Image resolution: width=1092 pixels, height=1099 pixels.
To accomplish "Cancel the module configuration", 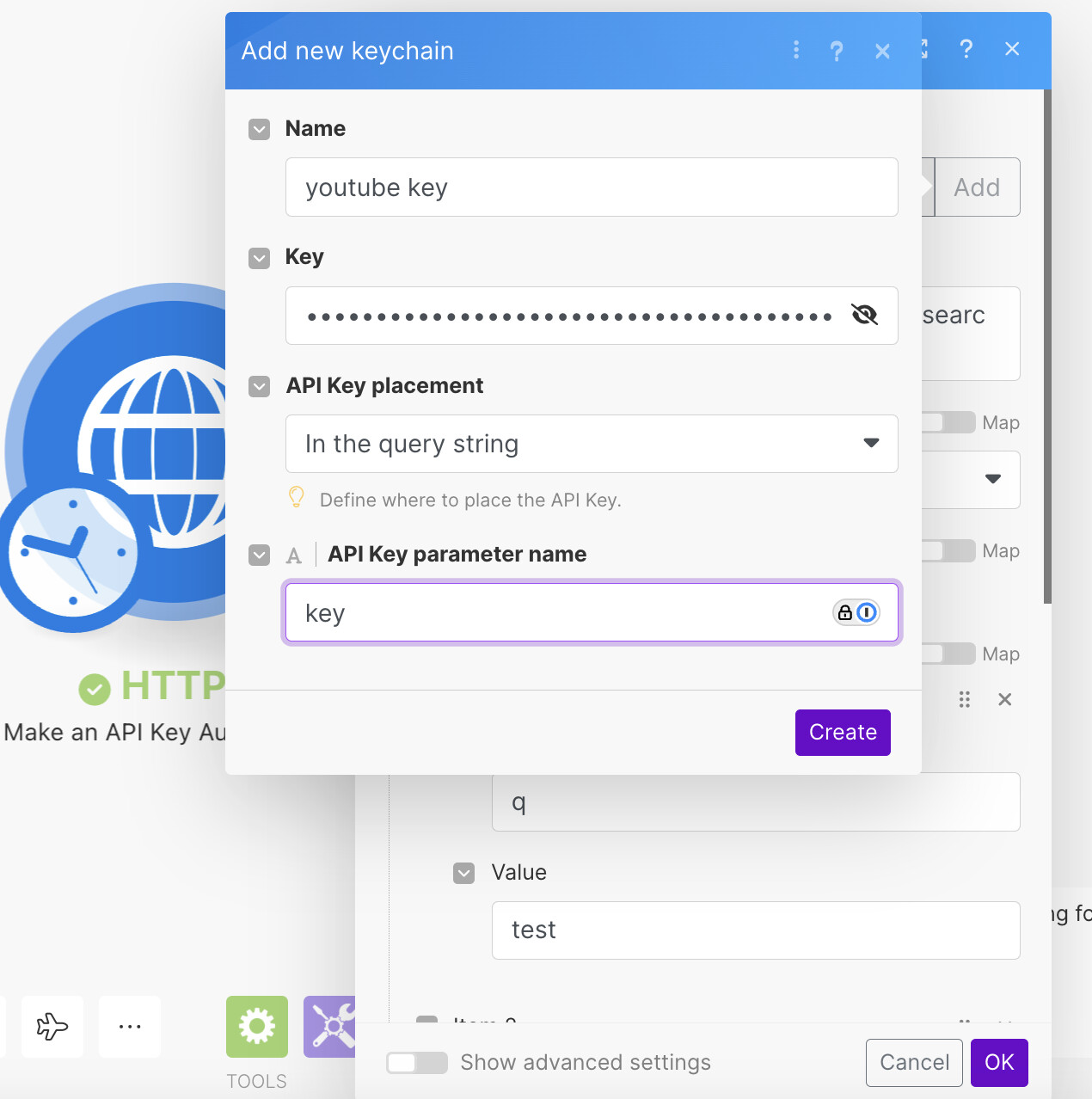I will (914, 1063).
